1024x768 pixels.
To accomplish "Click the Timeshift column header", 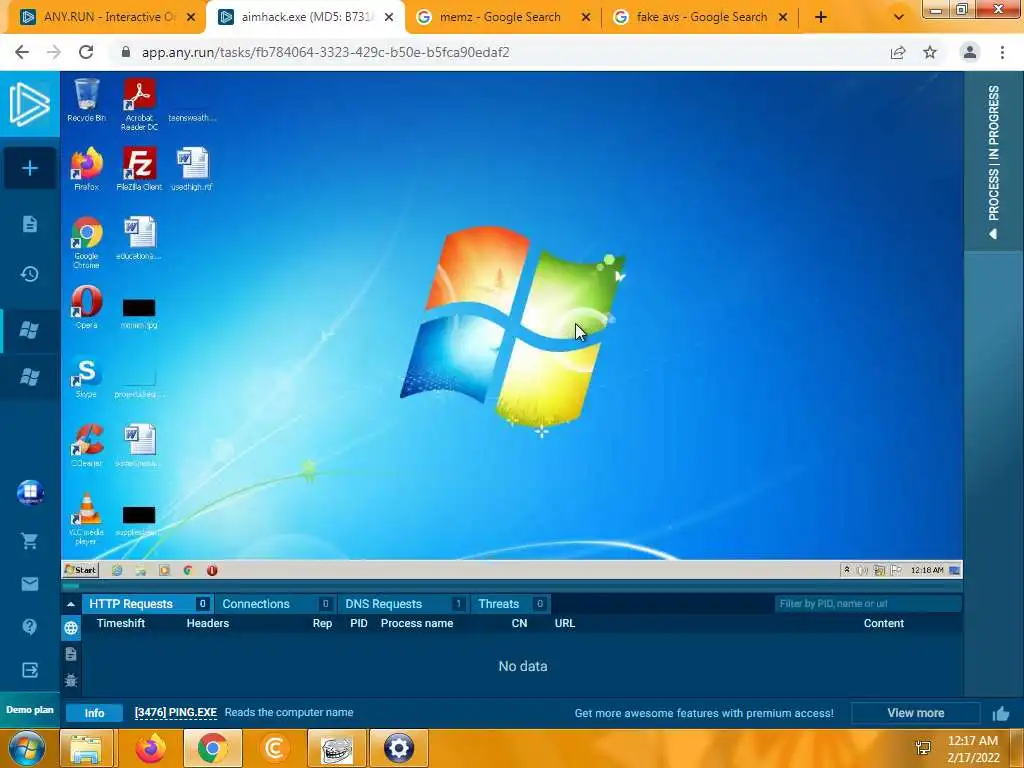I will [121, 623].
